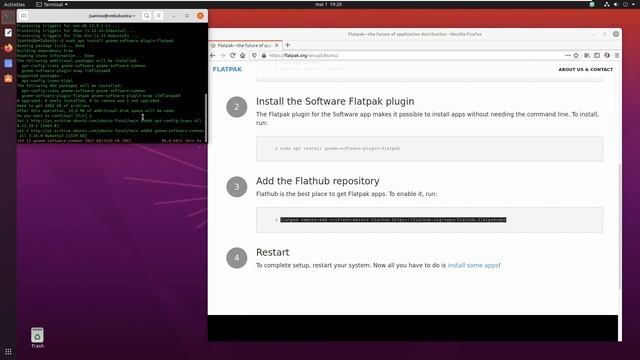This screenshot has height=360, width=640.
Task: Select Terminal icon in dock
Action: tap(8, 17)
